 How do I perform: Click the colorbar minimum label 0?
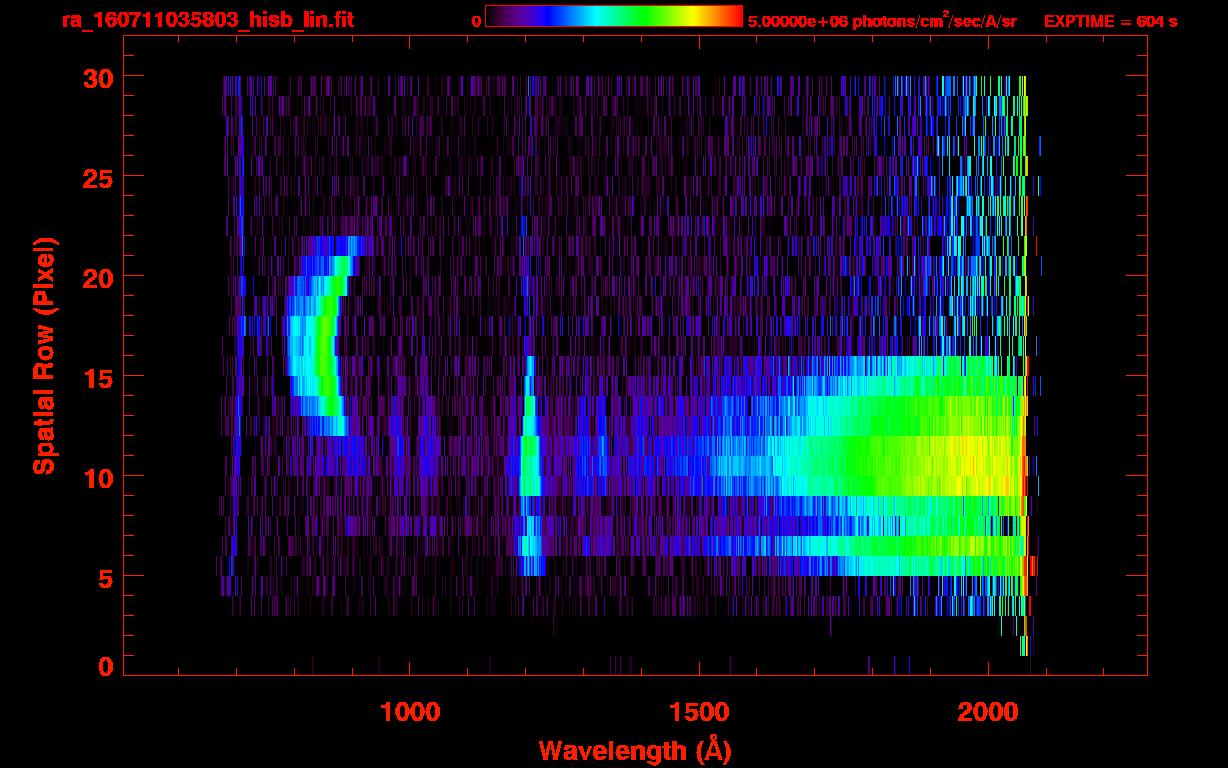(476, 20)
